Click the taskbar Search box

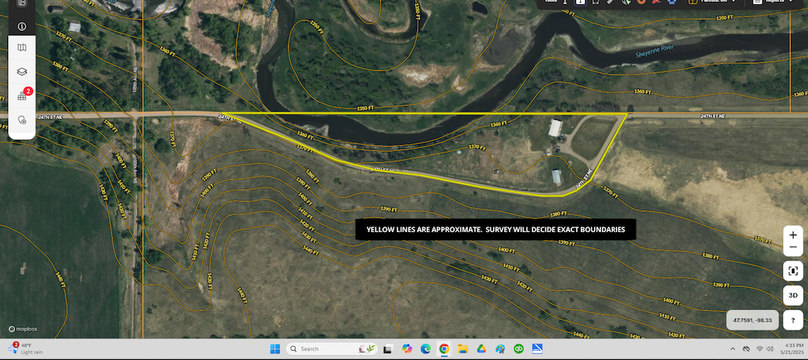(x=332, y=349)
